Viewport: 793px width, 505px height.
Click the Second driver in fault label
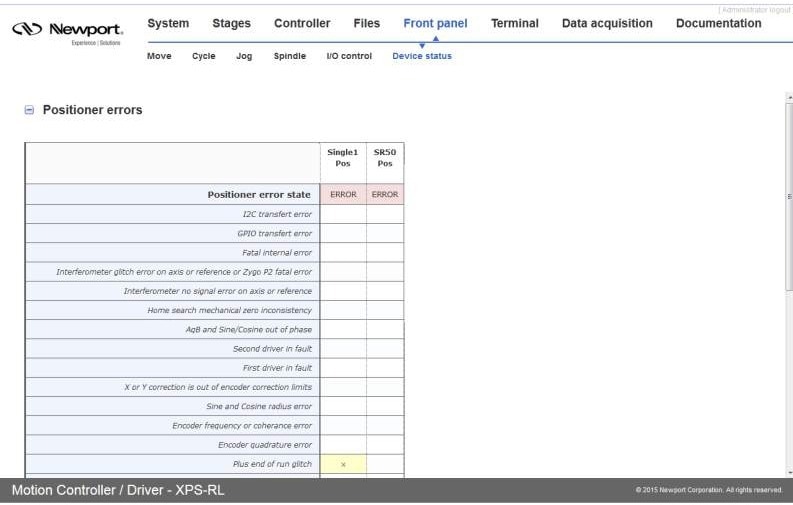(272, 349)
